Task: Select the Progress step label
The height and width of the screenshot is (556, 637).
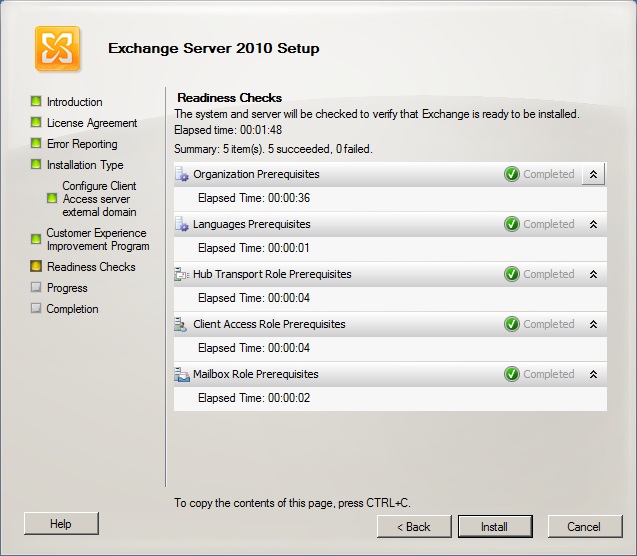Action: pos(67,288)
